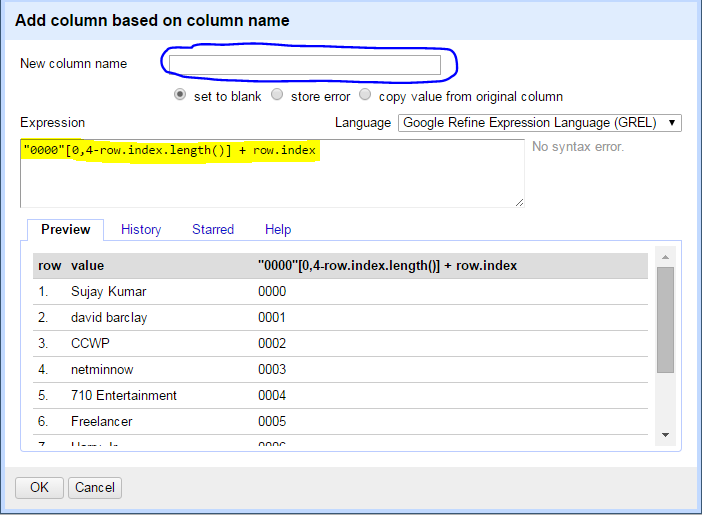This screenshot has width=702, height=515.
Task: Select the 'store error' radio option
Action: 277,94
